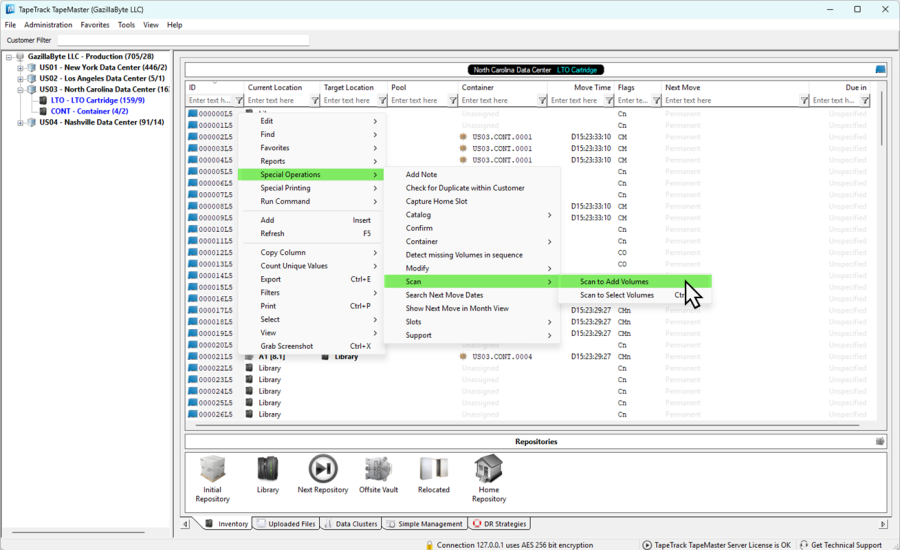Open the File menu
The image size is (900, 550).
pyautogui.click(x=10, y=25)
